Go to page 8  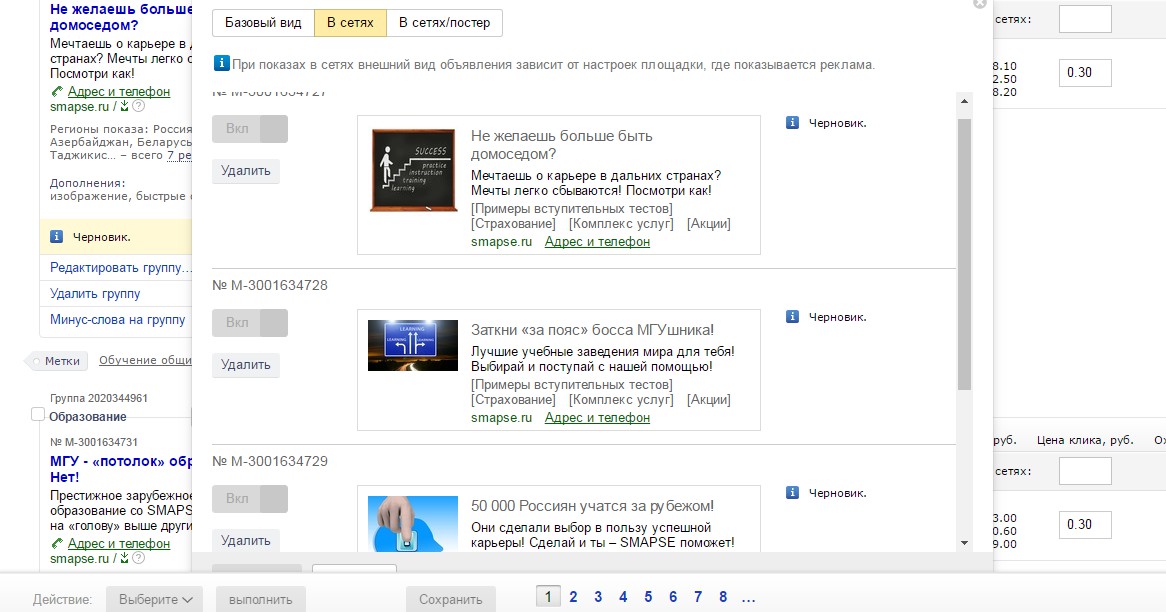tap(723, 596)
